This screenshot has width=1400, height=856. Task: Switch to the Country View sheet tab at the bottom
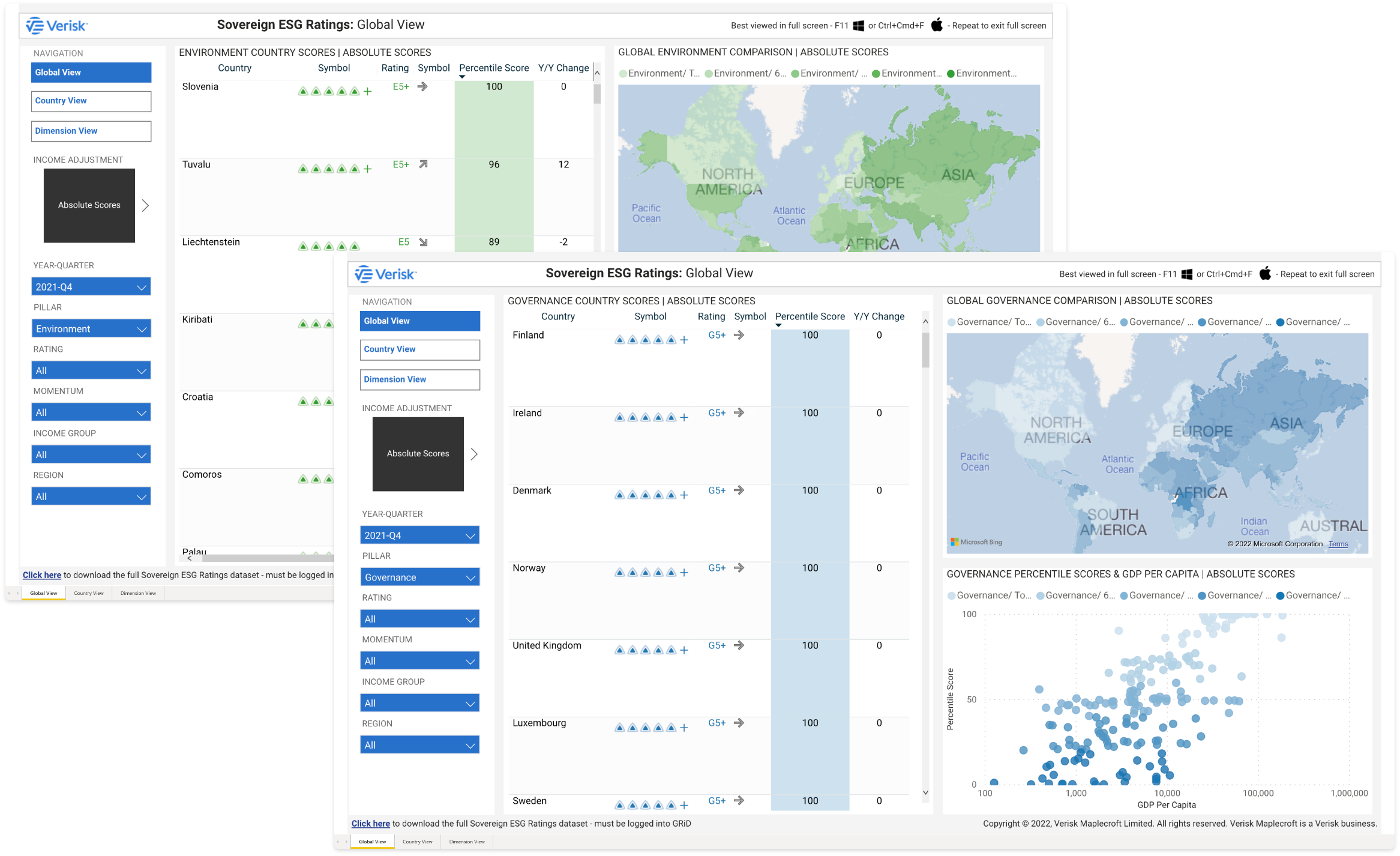[x=417, y=842]
